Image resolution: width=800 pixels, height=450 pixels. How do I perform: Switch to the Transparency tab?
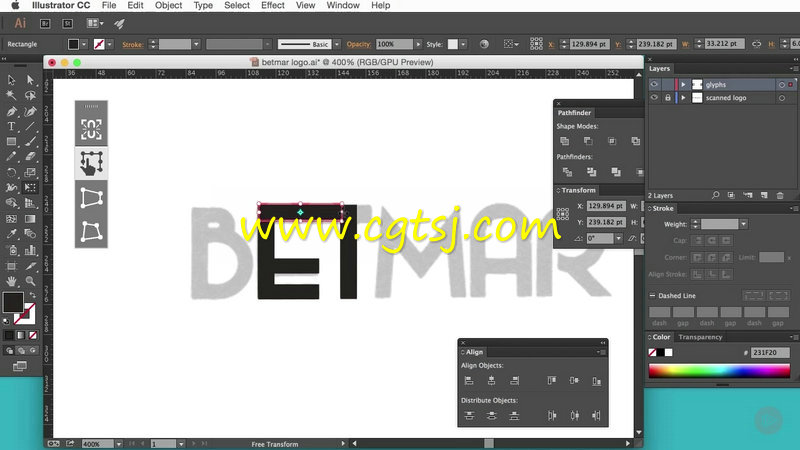pyautogui.click(x=700, y=337)
